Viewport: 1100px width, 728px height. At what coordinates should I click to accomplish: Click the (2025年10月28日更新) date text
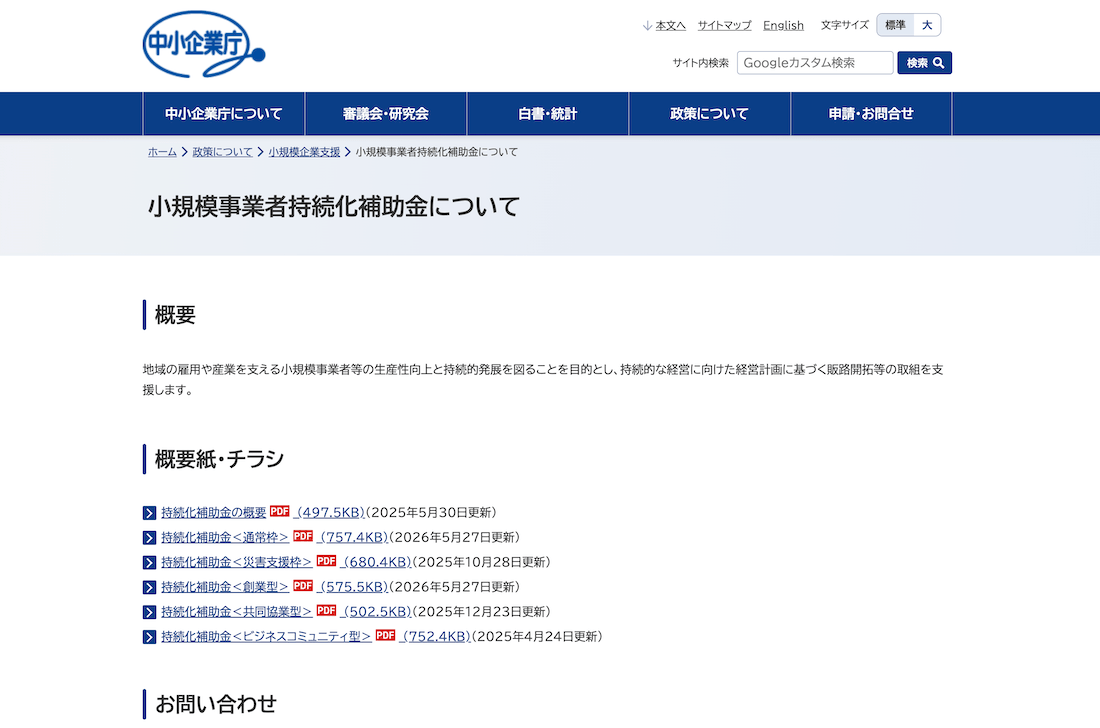tap(482, 562)
